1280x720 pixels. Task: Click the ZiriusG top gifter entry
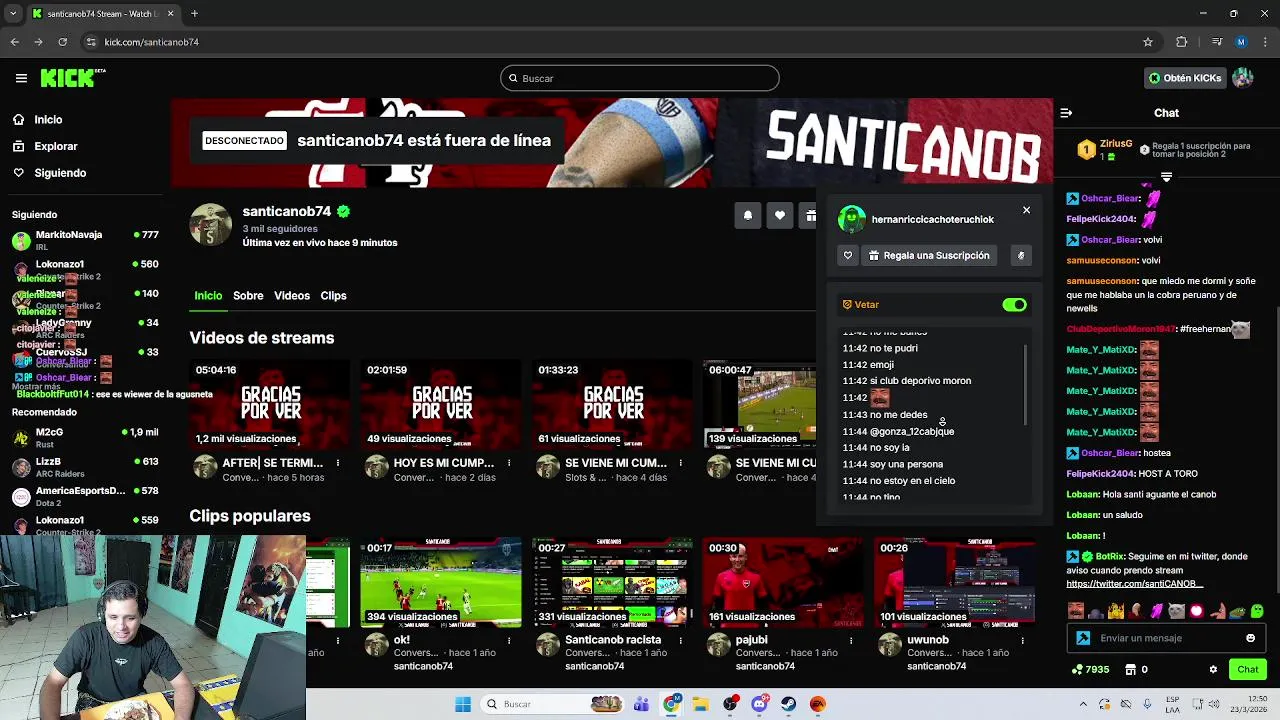1105,150
